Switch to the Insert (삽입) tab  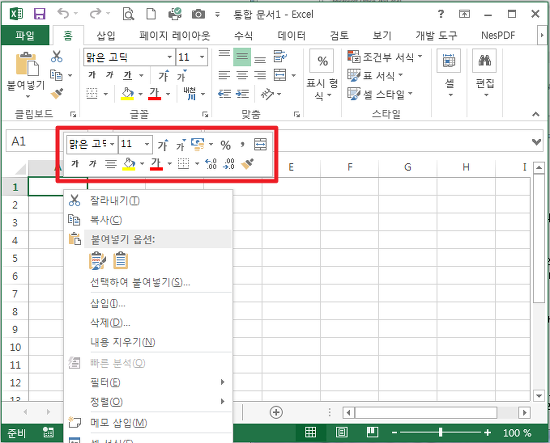coord(106,35)
